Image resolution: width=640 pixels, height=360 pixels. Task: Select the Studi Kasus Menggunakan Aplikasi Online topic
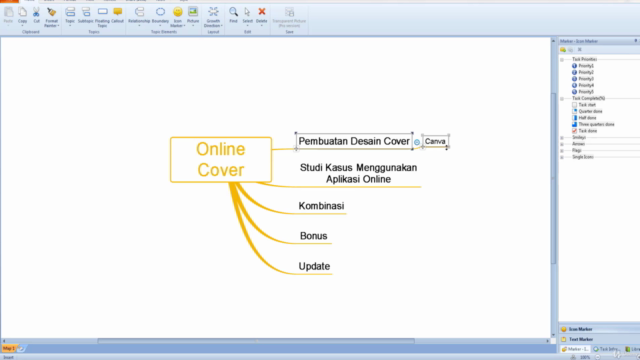(x=358, y=173)
